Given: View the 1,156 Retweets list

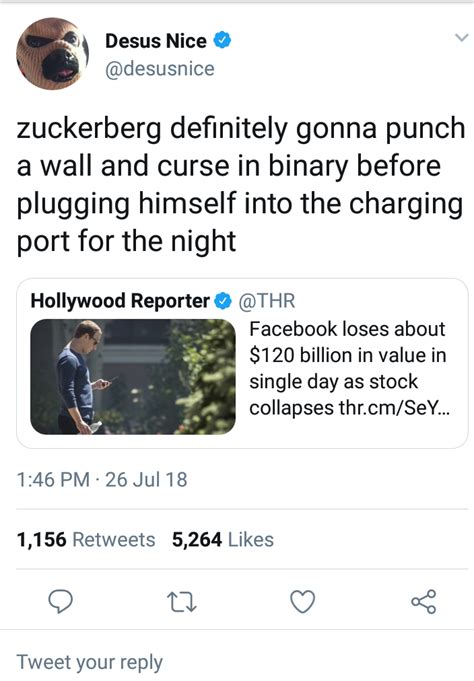Looking at the screenshot, I should pyautogui.click(x=86, y=539).
